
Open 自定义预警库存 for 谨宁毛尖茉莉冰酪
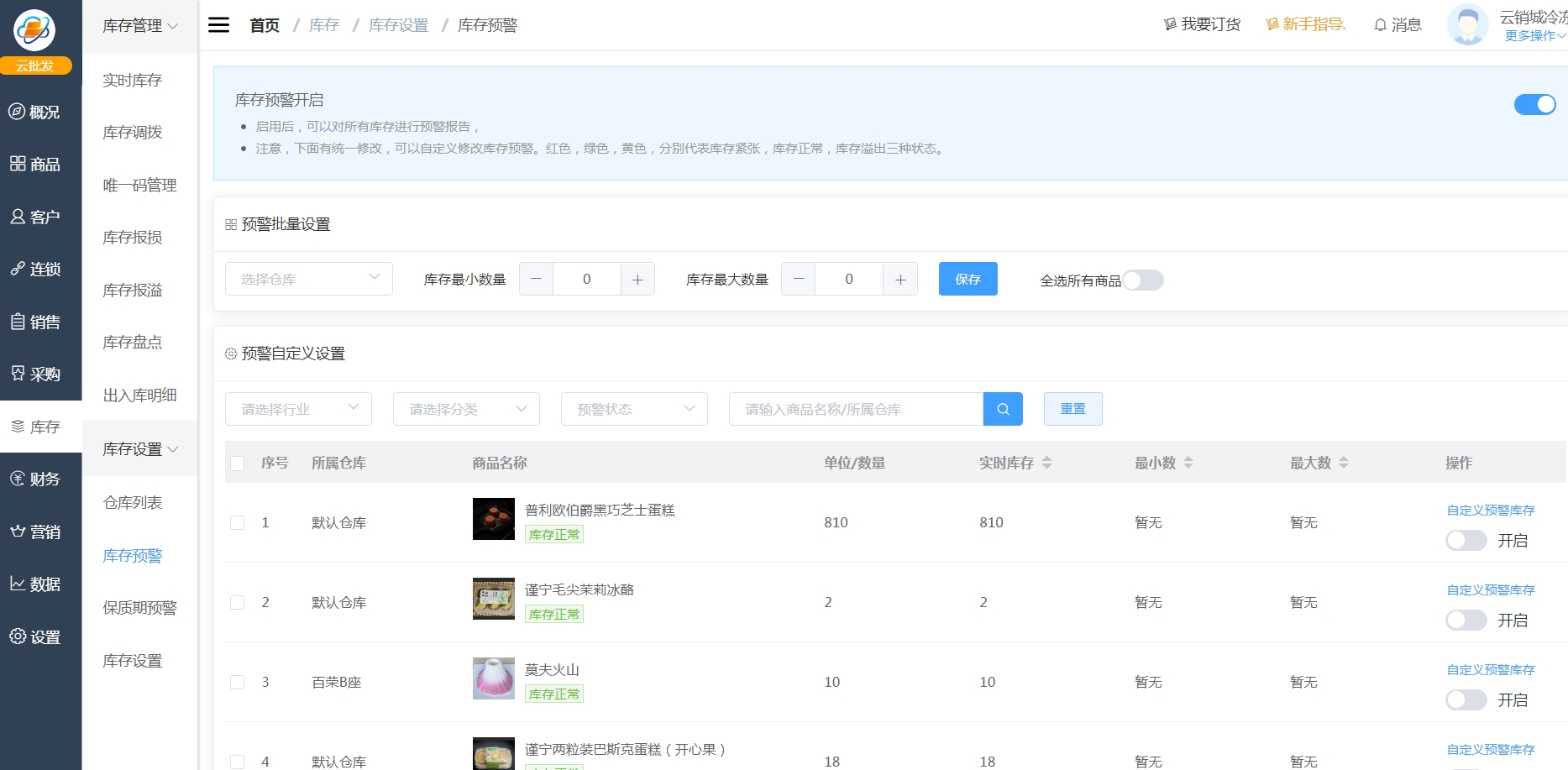(x=1490, y=589)
